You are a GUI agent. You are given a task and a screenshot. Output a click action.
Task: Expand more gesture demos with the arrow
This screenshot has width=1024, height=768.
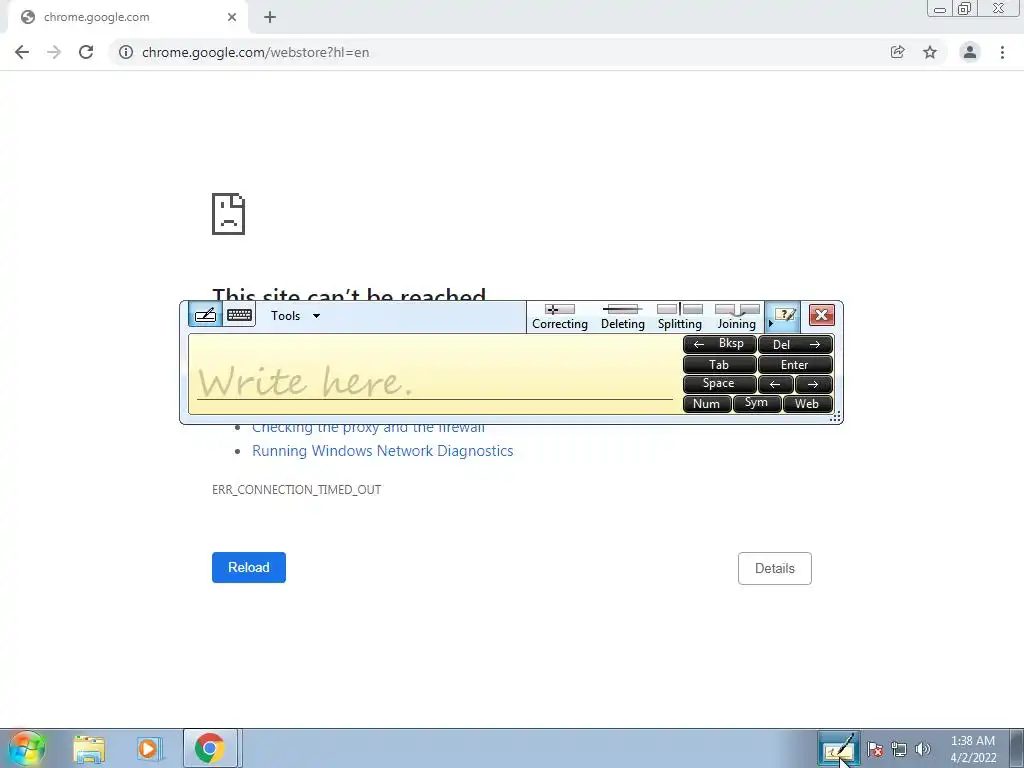(x=770, y=323)
